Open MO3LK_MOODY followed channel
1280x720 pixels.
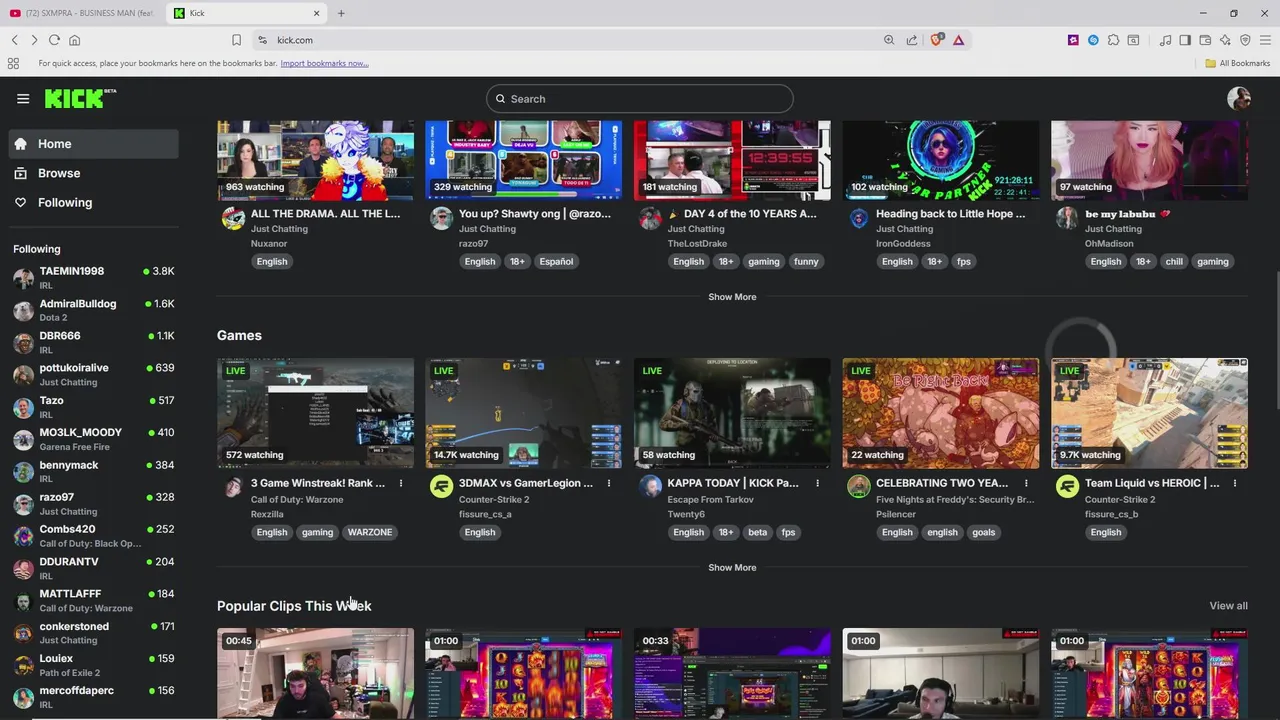coord(94,439)
